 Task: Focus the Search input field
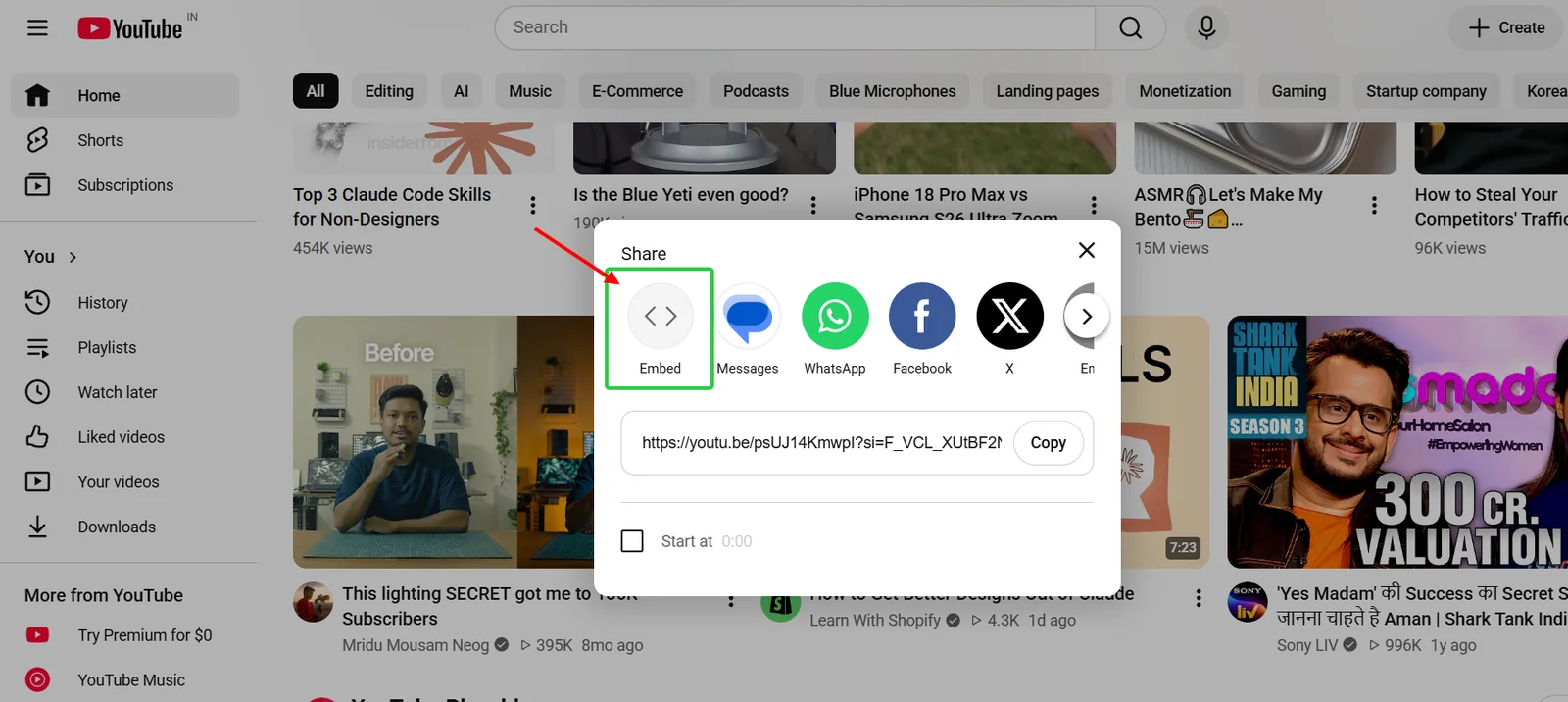pyautogui.click(x=795, y=27)
